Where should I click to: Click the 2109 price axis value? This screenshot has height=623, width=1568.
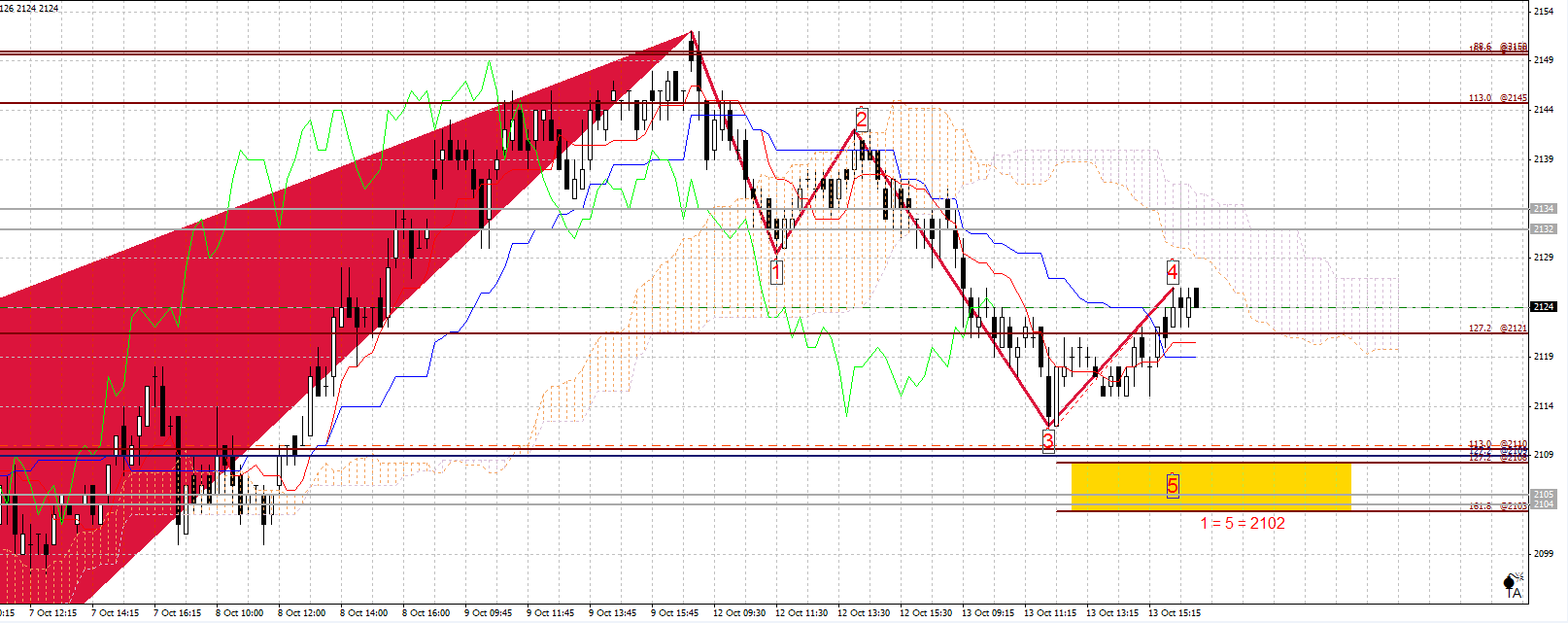[x=1544, y=455]
